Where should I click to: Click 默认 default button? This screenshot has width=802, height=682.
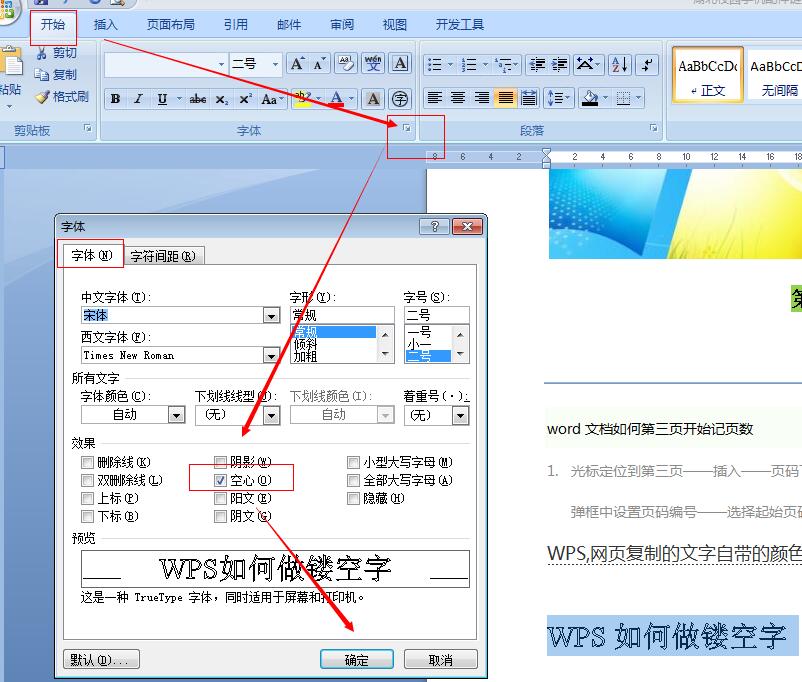click(101, 660)
